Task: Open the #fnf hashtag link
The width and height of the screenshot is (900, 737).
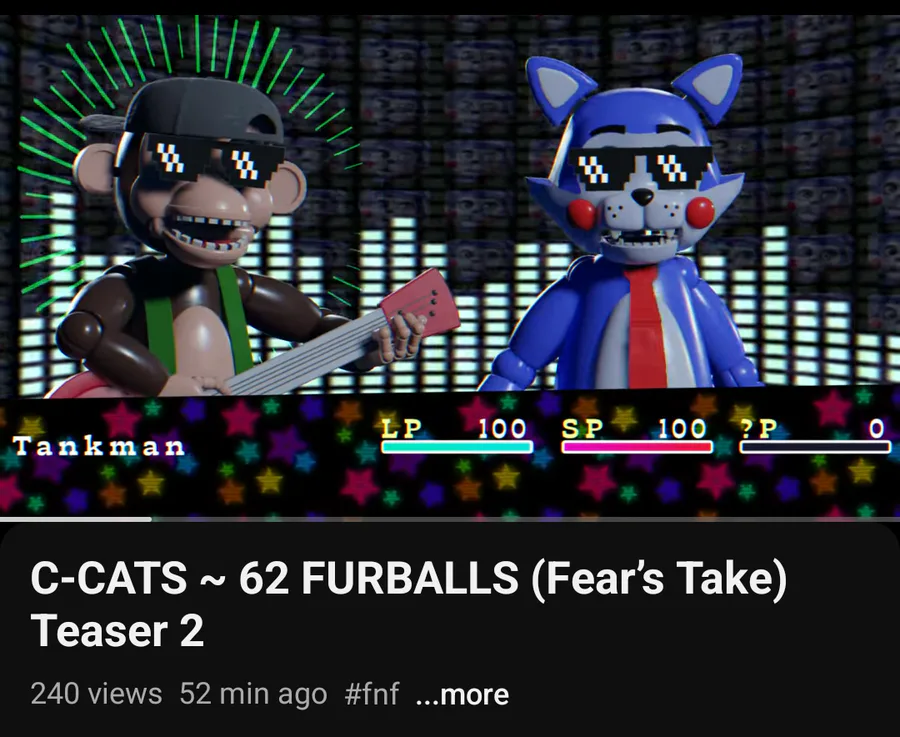Action: [371, 693]
